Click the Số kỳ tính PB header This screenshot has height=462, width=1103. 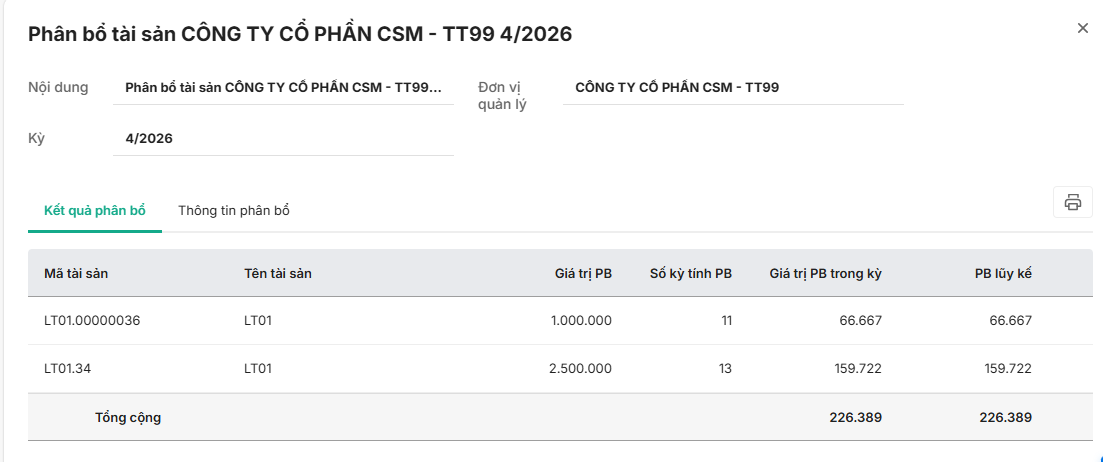pos(690,274)
